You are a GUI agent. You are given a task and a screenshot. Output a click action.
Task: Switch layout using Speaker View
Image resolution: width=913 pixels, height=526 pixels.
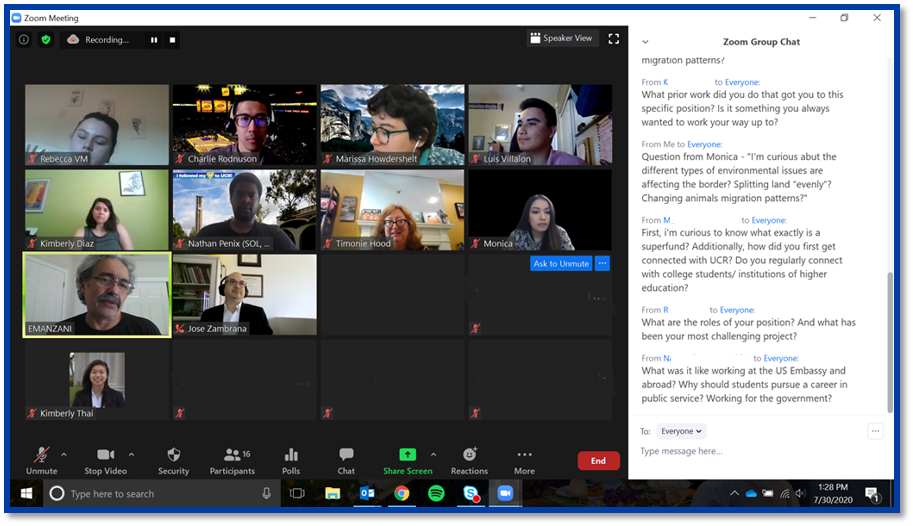pyautogui.click(x=560, y=39)
